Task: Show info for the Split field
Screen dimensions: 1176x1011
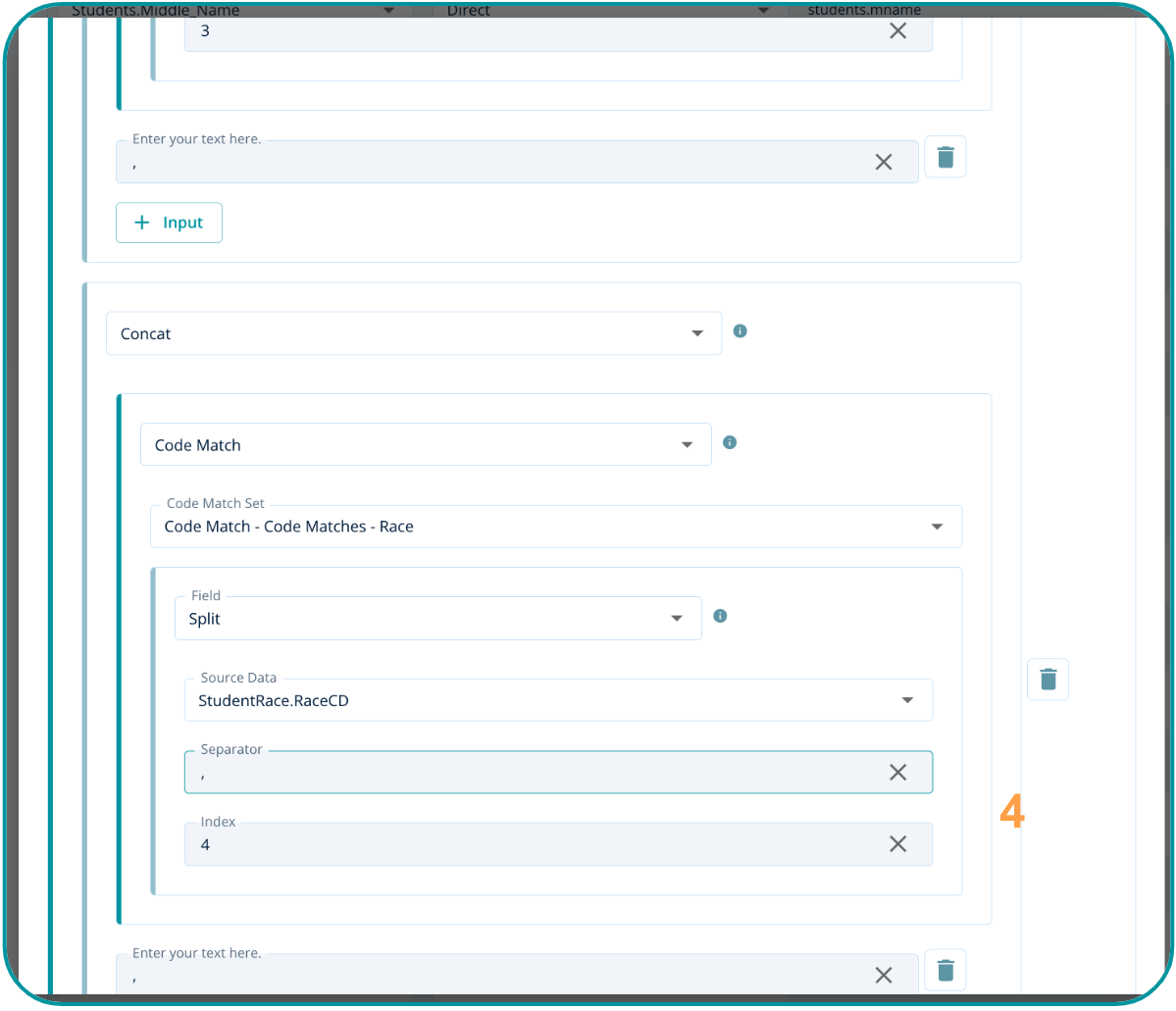Action: click(720, 617)
